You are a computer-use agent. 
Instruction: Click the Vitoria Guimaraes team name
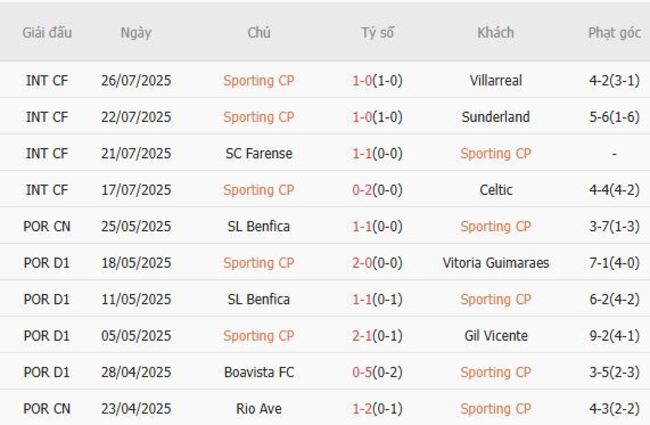(x=495, y=263)
